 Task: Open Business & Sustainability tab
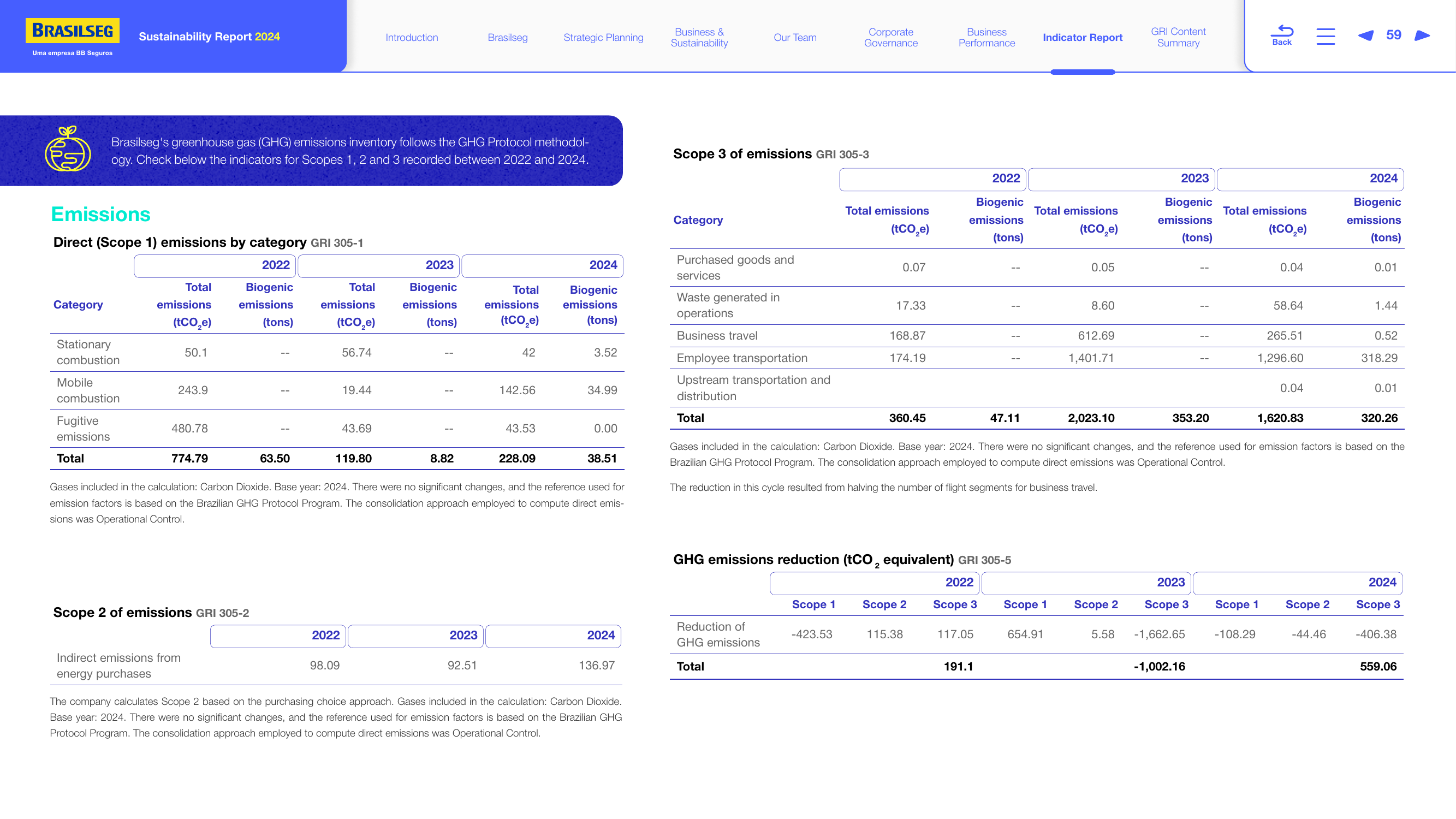[x=699, y=37]
